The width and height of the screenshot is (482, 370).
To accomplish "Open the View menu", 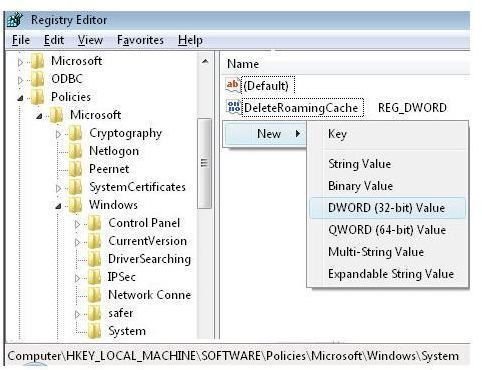I will point(90,40).
